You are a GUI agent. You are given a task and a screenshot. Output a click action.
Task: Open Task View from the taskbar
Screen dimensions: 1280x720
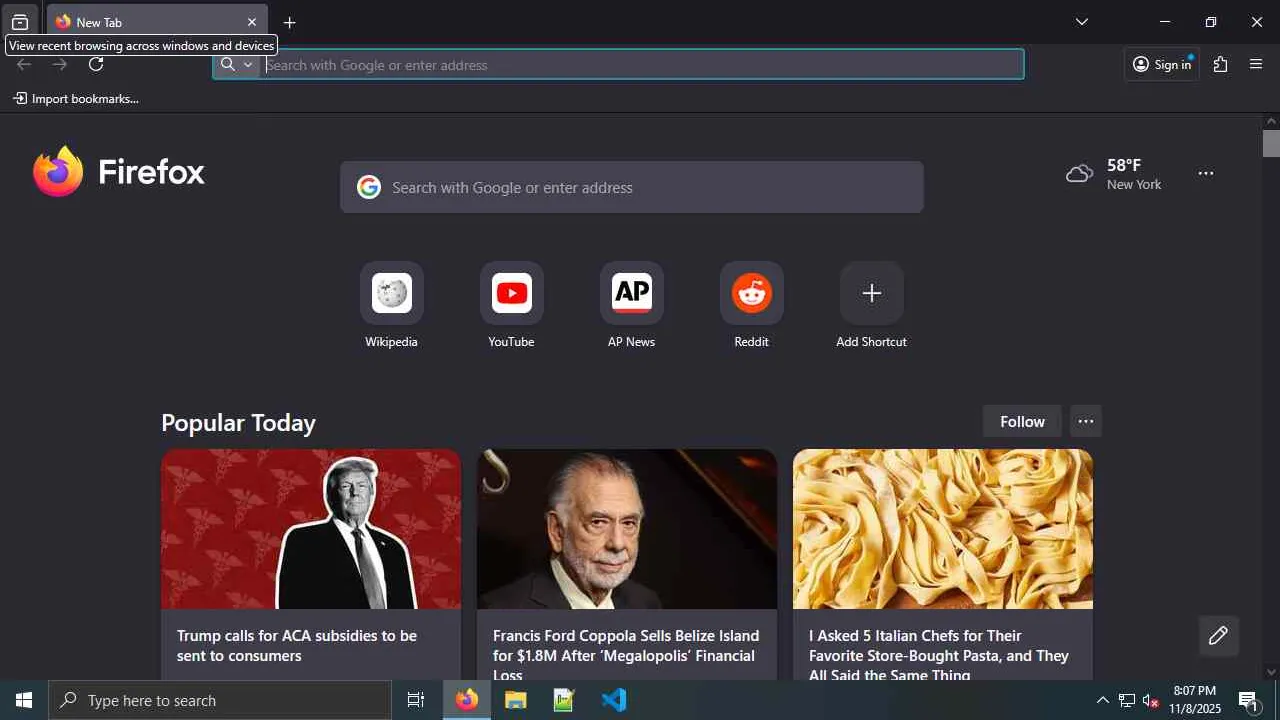[416, 701]
